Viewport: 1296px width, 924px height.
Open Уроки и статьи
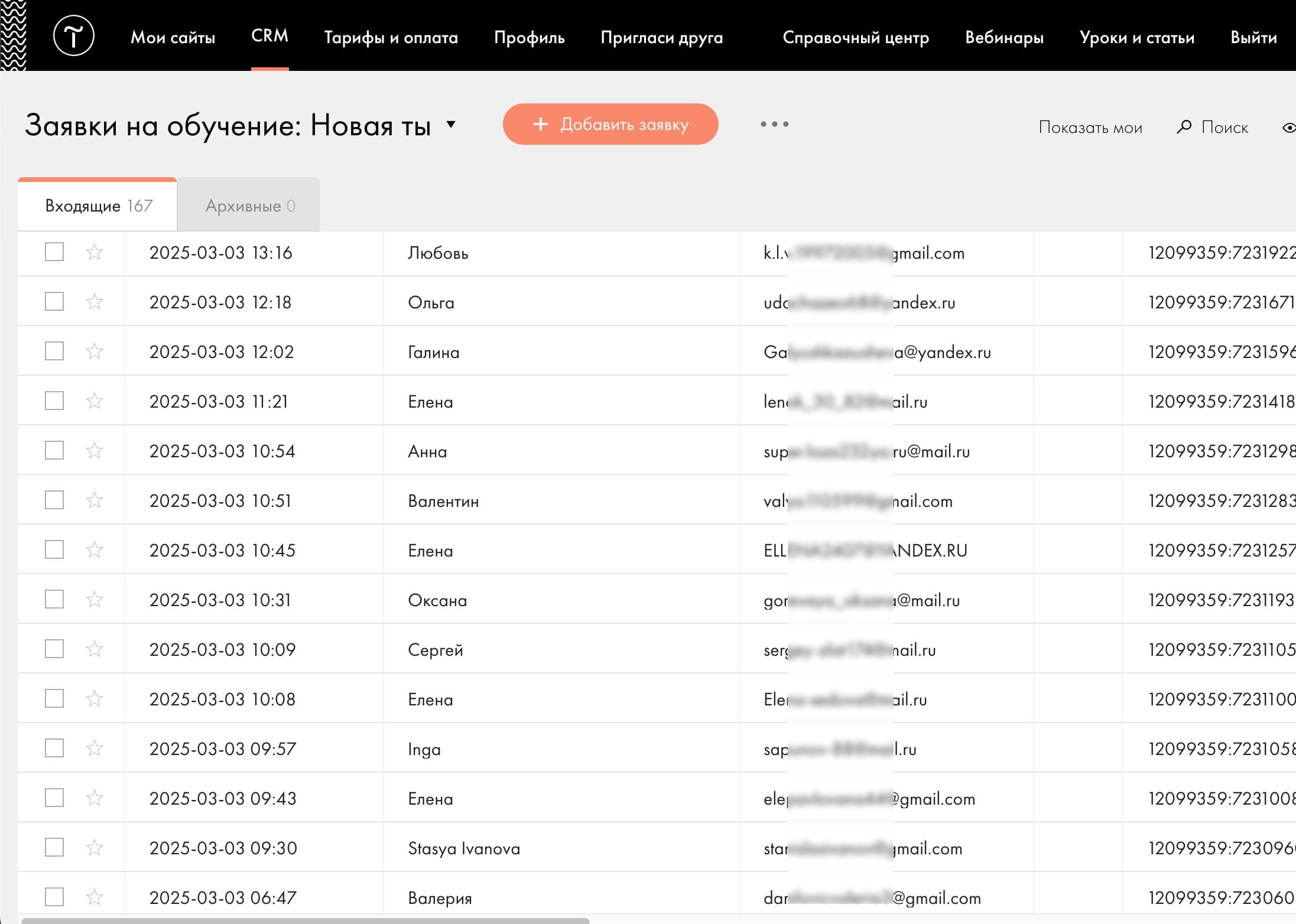(x=1136, y=37)
